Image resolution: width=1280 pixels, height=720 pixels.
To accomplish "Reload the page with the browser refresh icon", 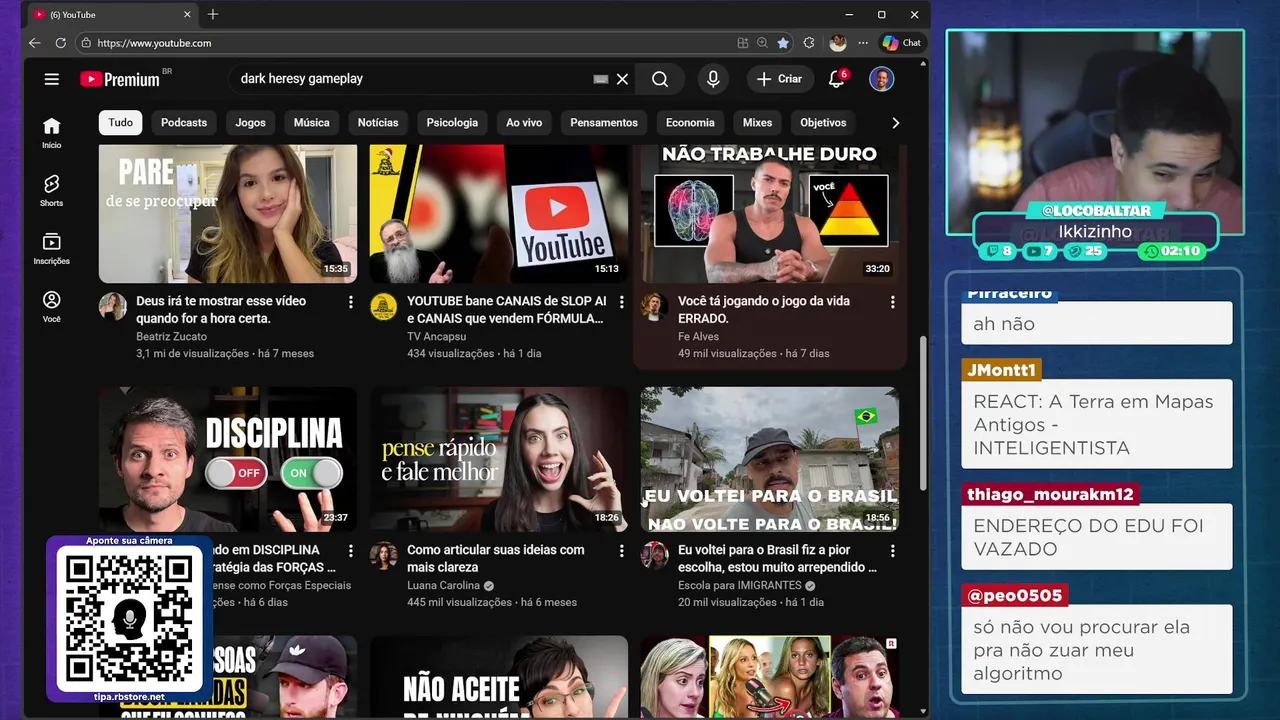I will (x=61, y=43).
